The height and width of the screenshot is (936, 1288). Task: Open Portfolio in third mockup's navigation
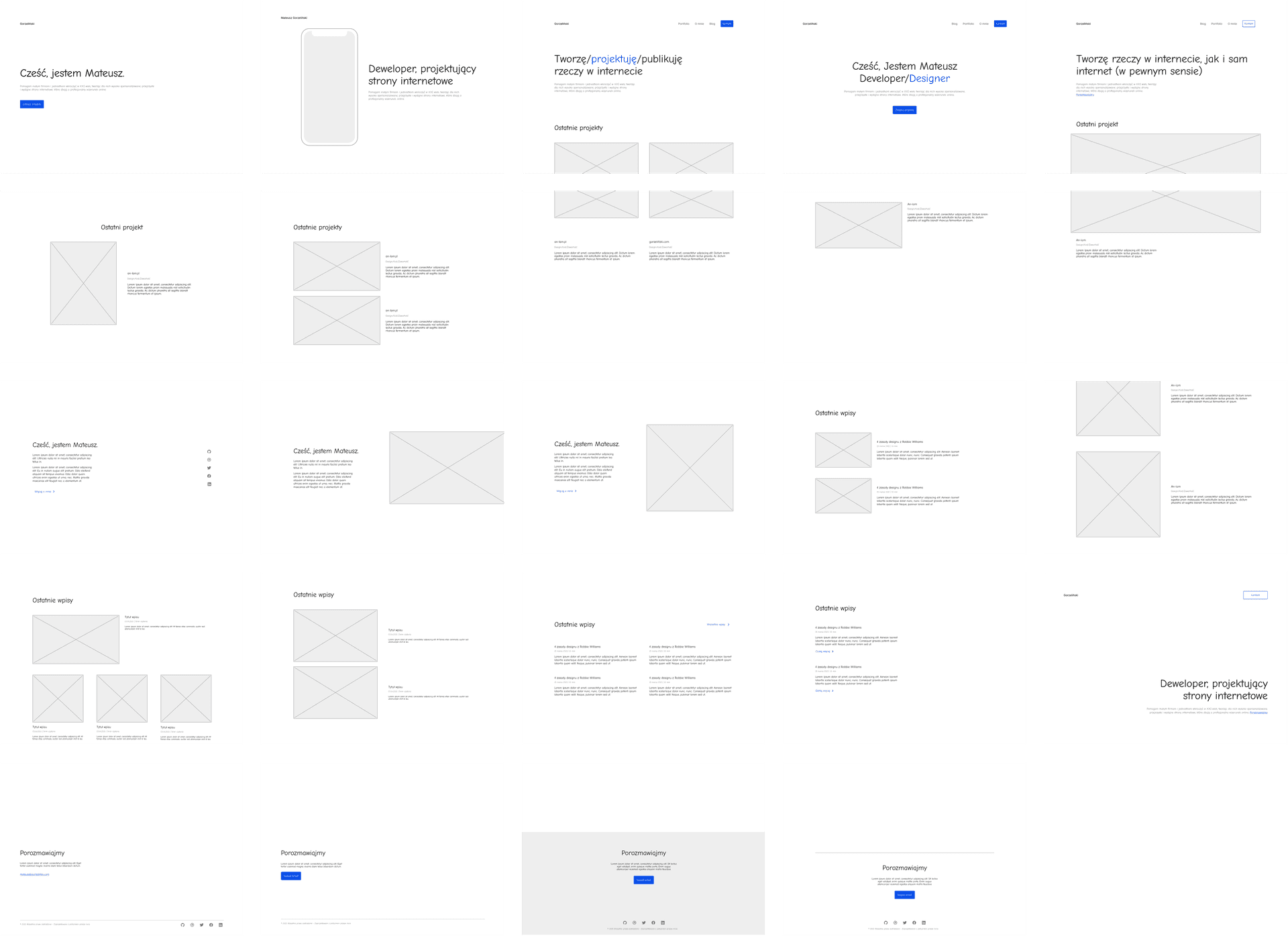click(x=684, y=23)
